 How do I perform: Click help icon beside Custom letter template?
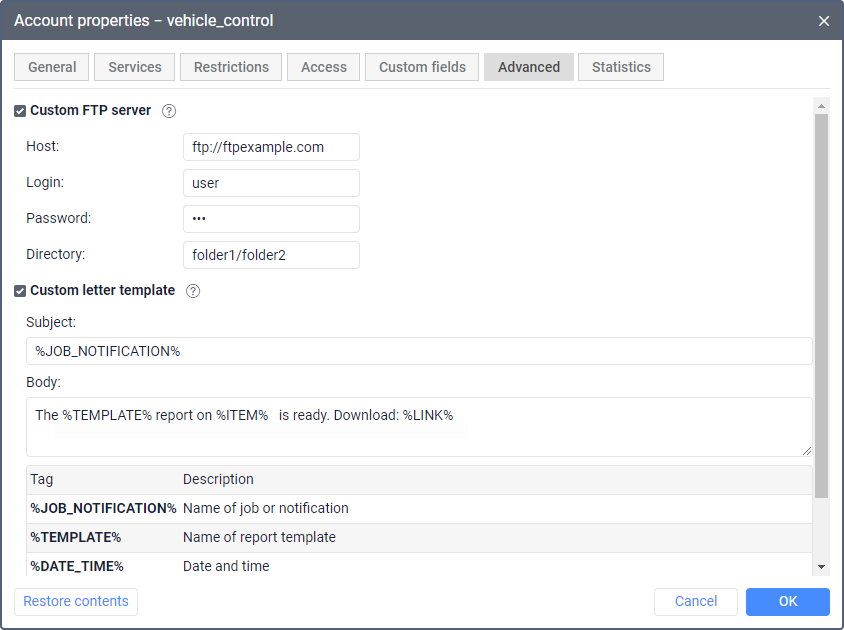[x=193, y=291]
